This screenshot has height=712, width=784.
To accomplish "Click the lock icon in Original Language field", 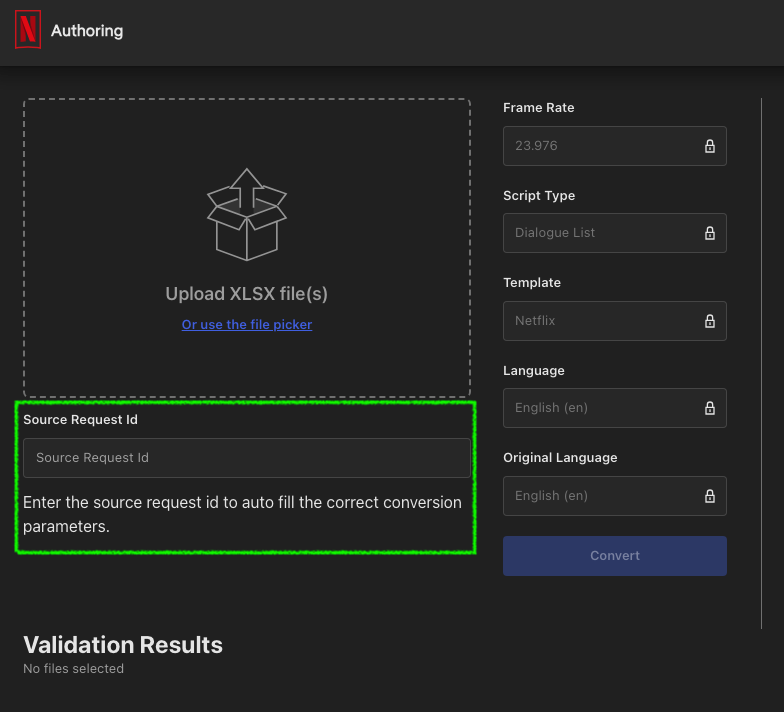I will [x=710, y=496].
